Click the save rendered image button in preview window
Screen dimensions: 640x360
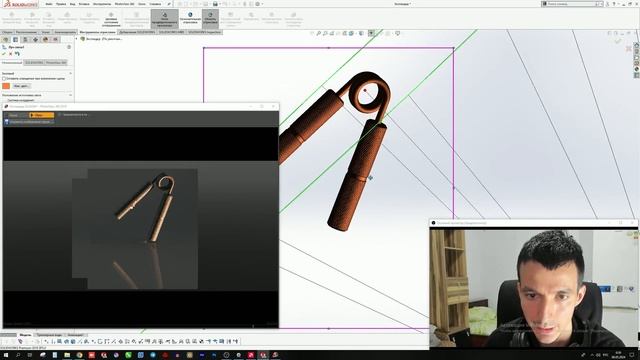[x=29, y=122]
